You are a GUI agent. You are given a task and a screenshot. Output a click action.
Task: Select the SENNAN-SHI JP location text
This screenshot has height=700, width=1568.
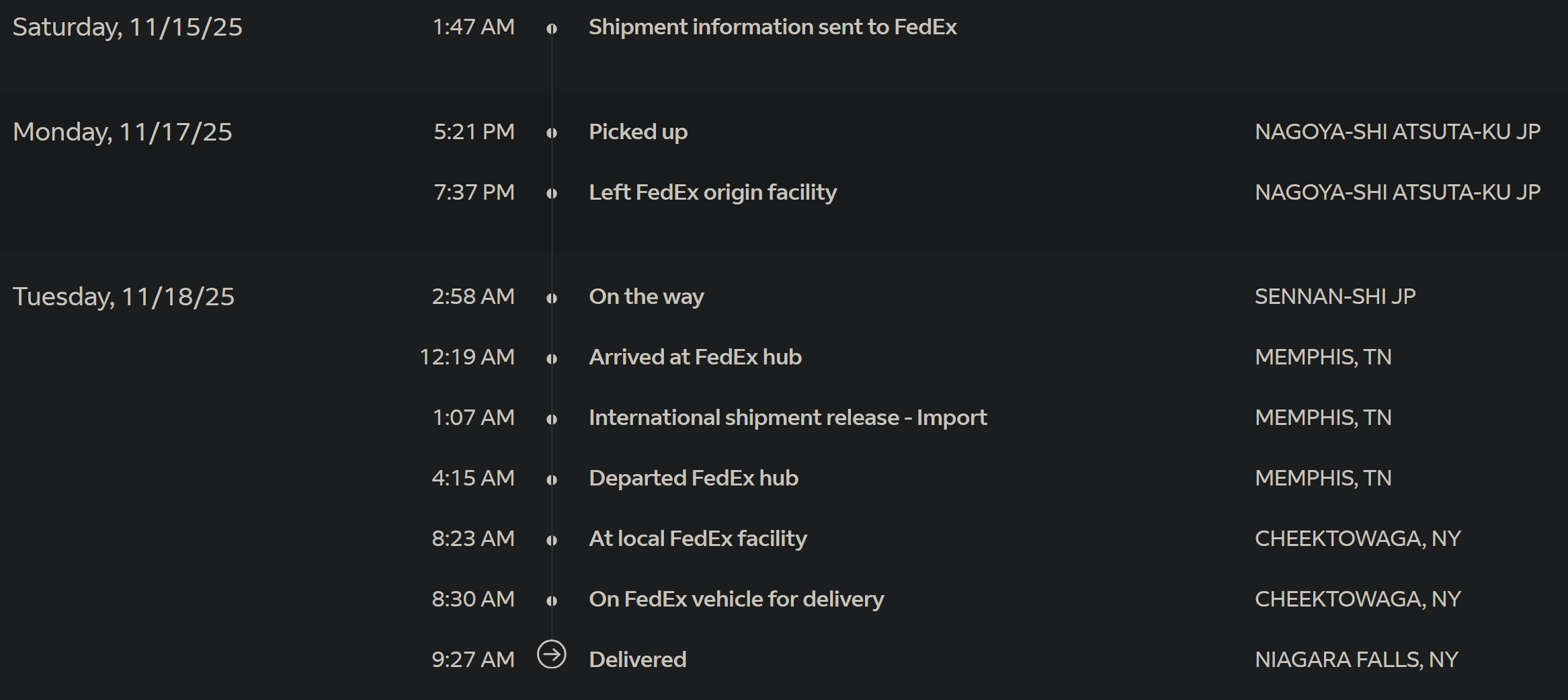click(x=1335, y=297)
